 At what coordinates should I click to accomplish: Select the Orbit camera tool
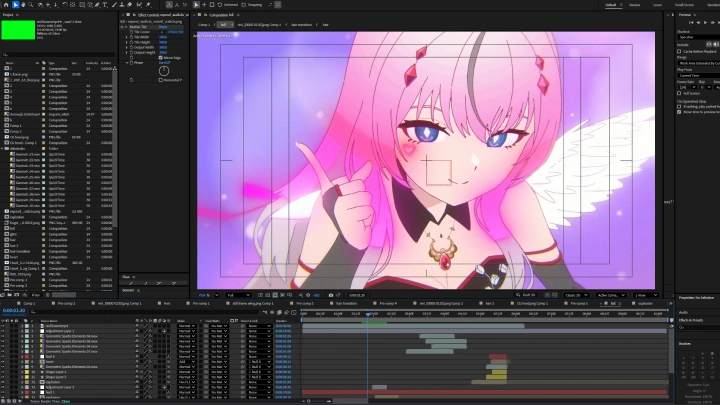[40, 5]
